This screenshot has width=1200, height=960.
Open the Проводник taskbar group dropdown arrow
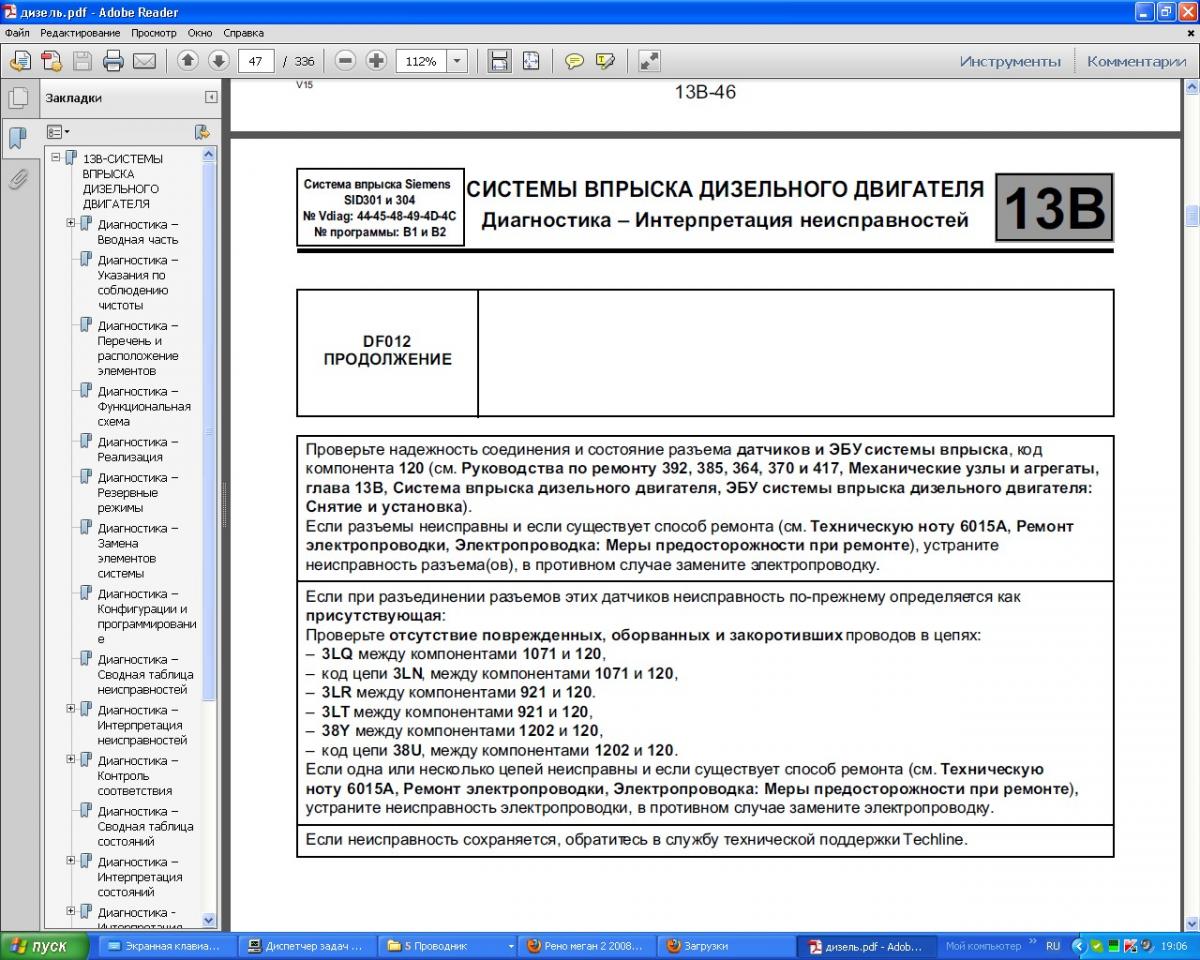point(511,946)
